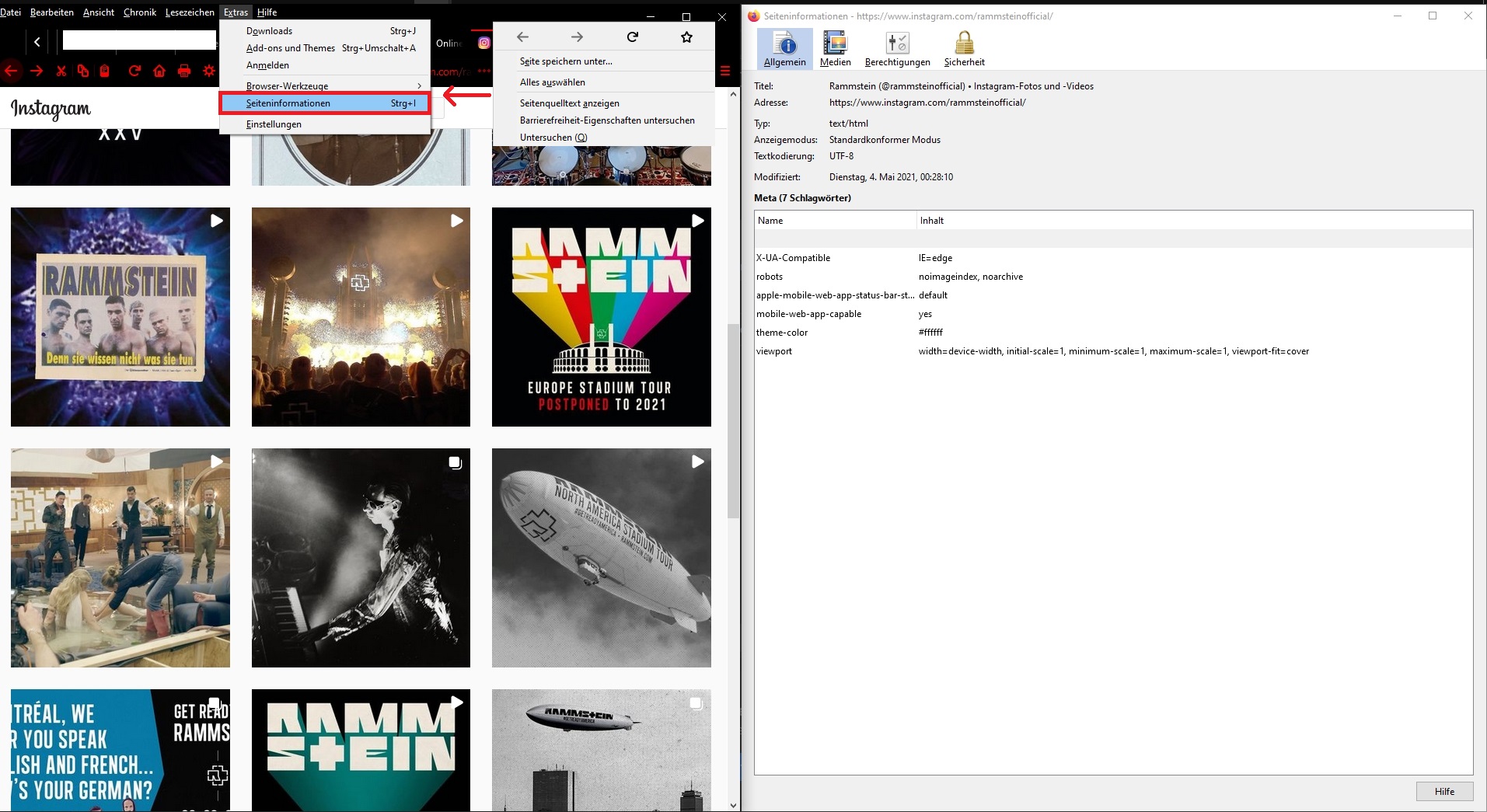
Task: Go to home via red house icon
Action: tap(159, 71)
